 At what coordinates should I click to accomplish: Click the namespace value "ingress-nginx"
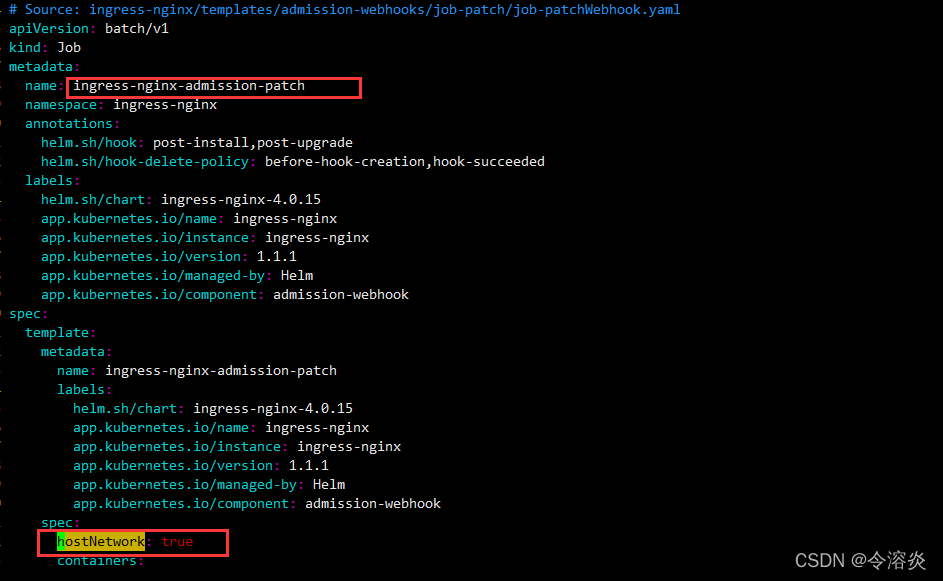165,104
